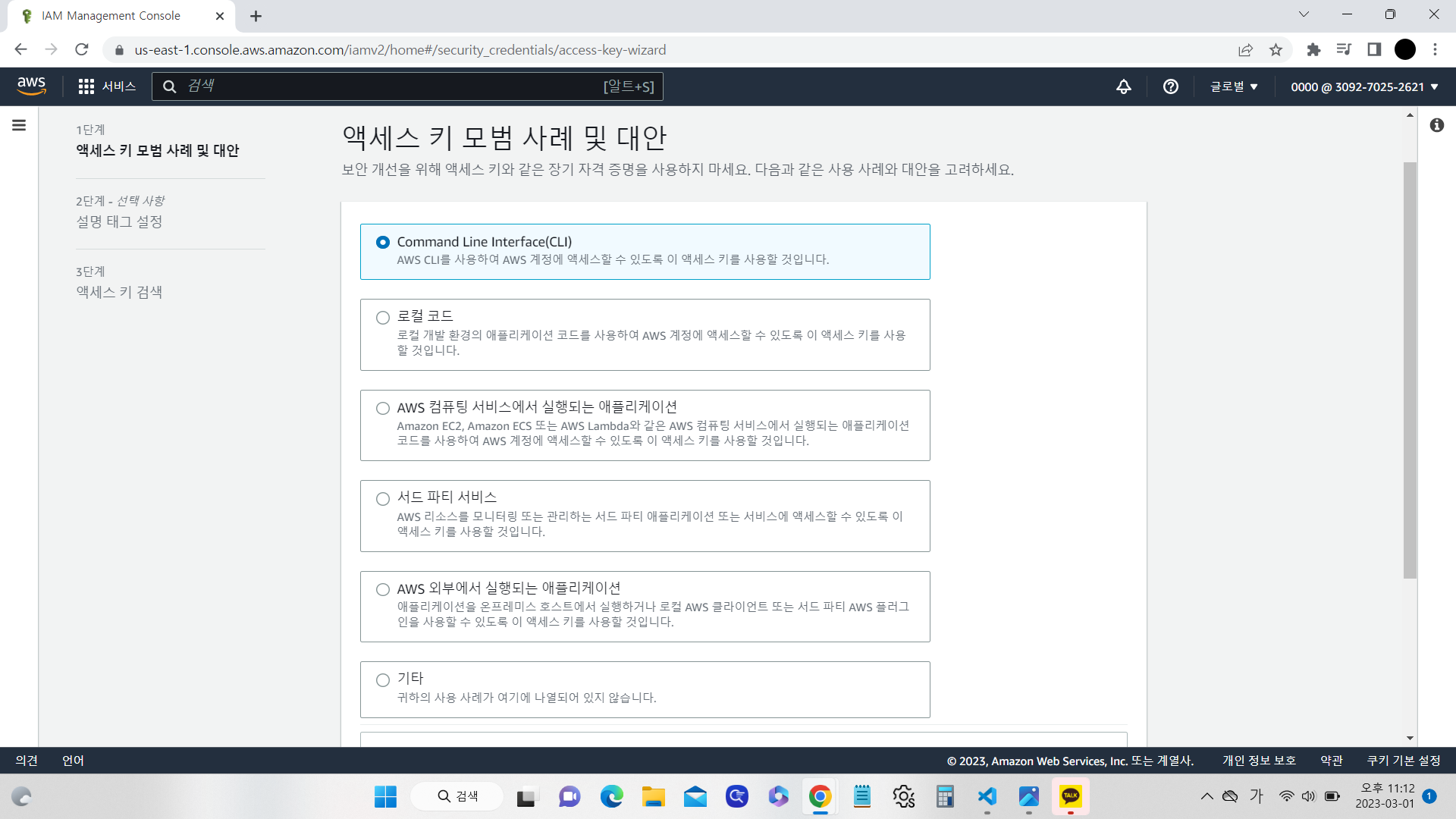Click the scrollbar up arrow
This screenshot has height=819, width=1456.
1410,115
